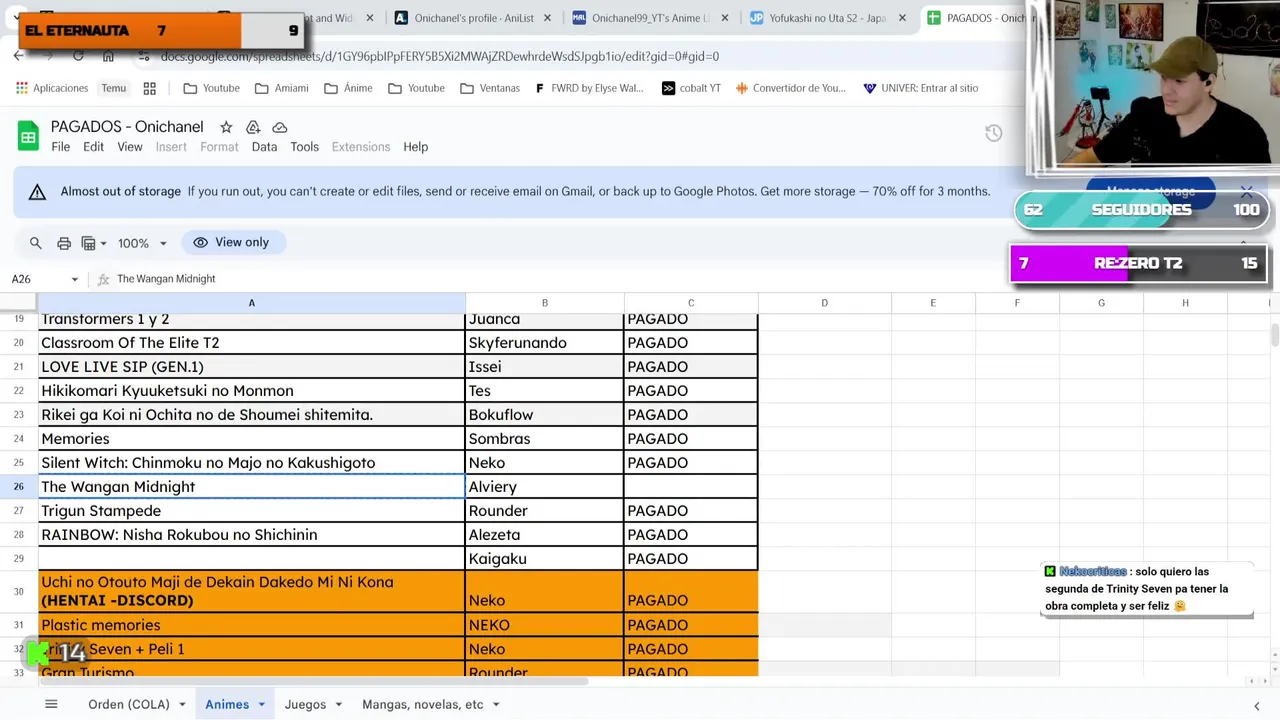Open the Ventanas bookmark folder

(x=490, y=88)
